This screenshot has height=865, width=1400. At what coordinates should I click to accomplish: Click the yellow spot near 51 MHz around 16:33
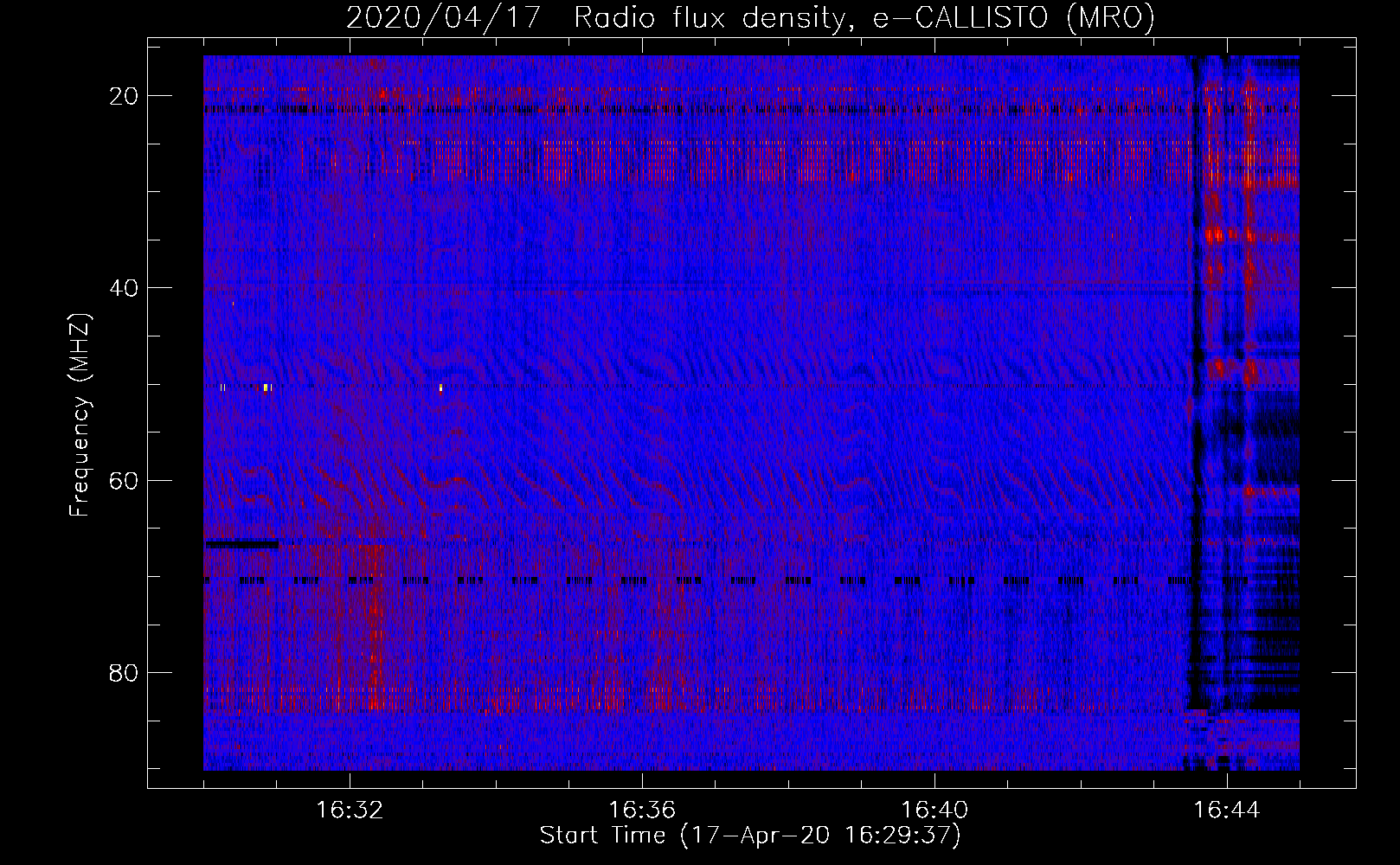(x=440, y=388)
